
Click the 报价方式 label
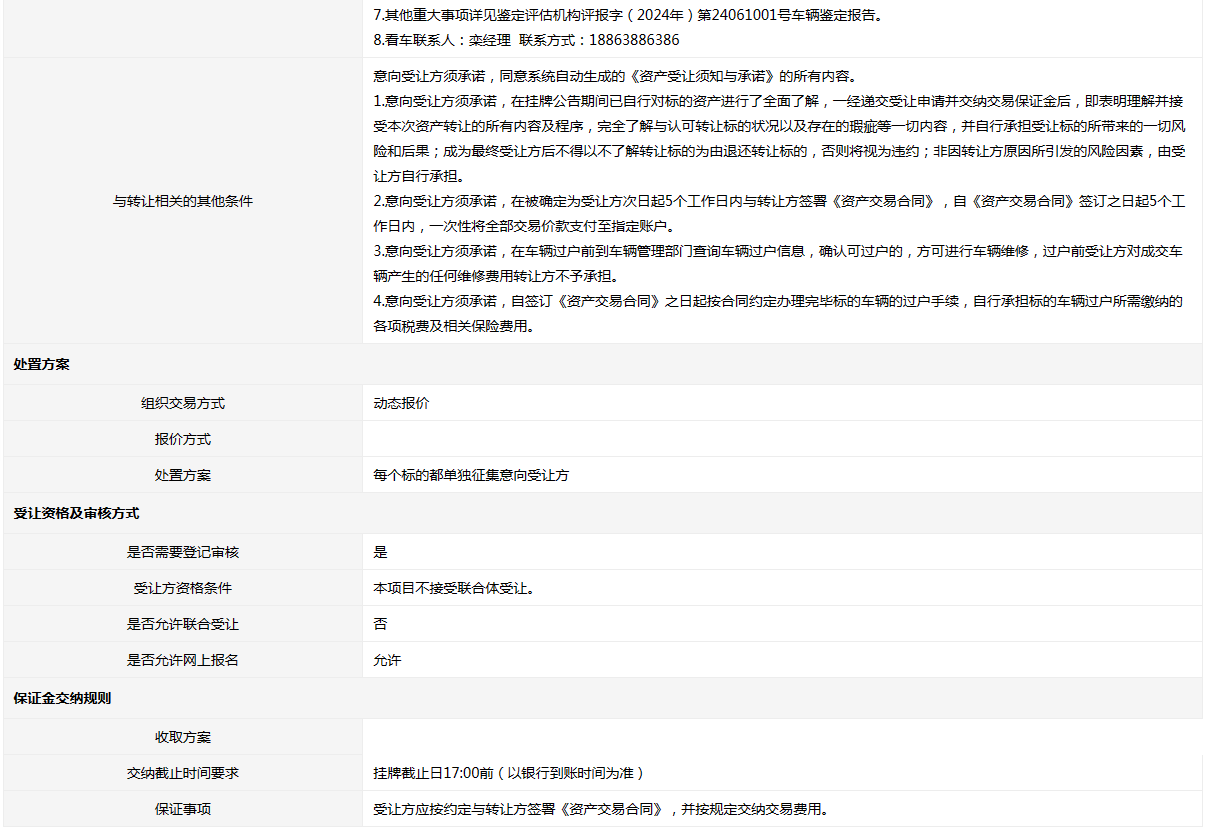coord(183,439)
